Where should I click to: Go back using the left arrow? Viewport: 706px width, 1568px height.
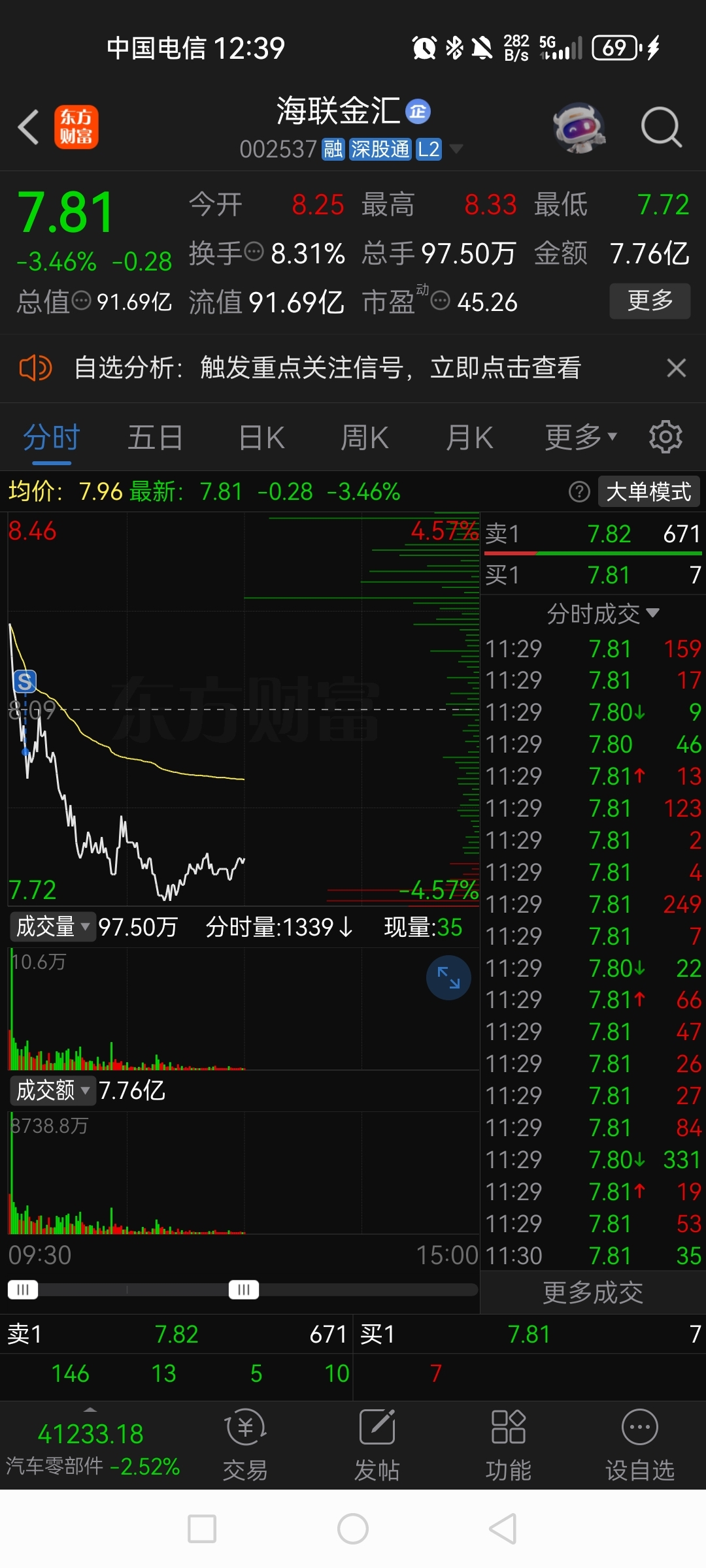pos(28,127)
